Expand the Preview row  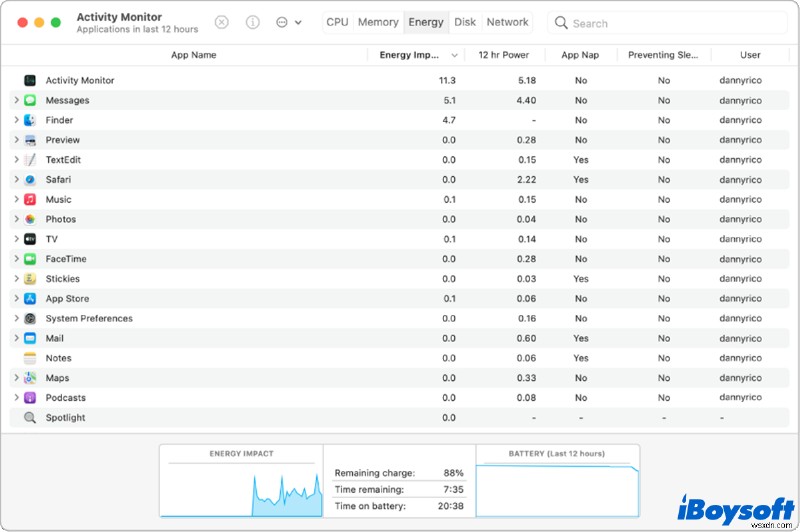point(16,140)
